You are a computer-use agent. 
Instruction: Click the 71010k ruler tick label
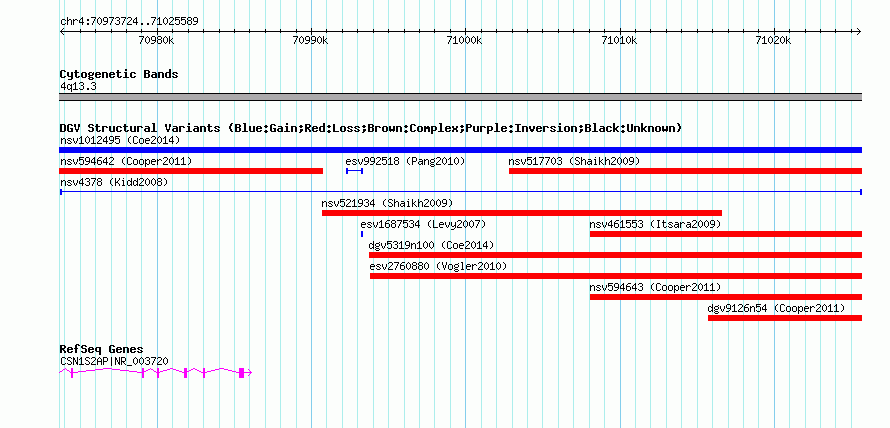click(620, 40)
